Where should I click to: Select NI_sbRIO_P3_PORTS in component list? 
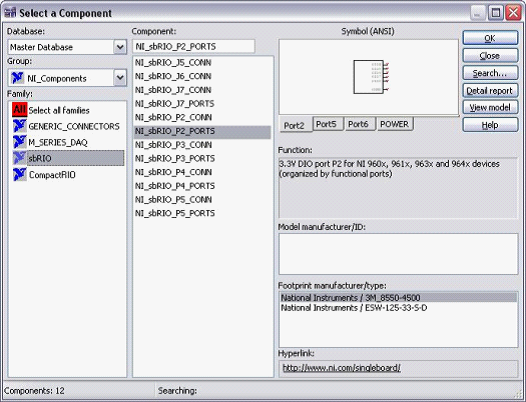[175, 158]
